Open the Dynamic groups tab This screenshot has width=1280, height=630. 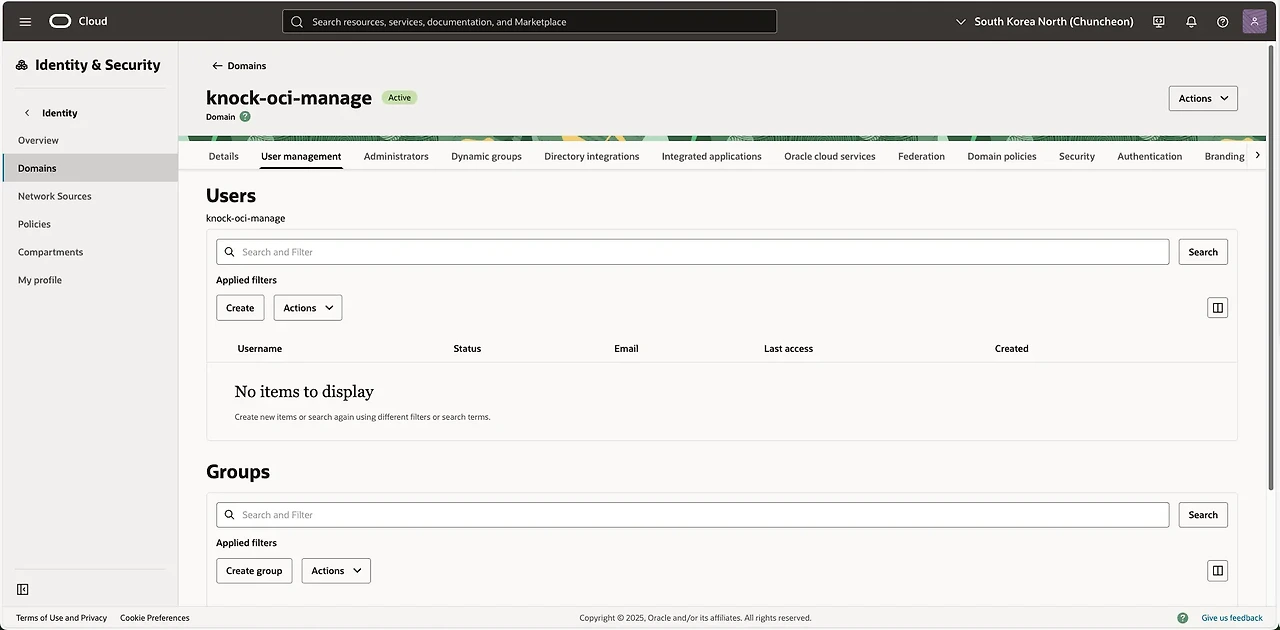(486, 156)
